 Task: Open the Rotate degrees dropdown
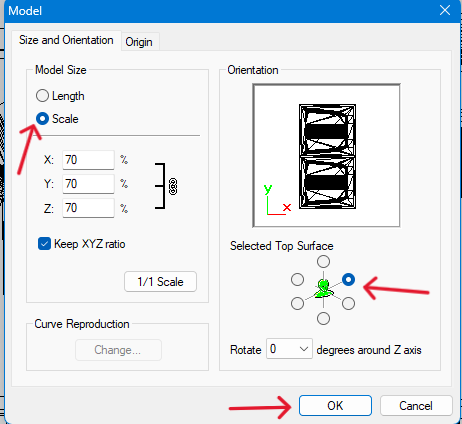(289, 349)
